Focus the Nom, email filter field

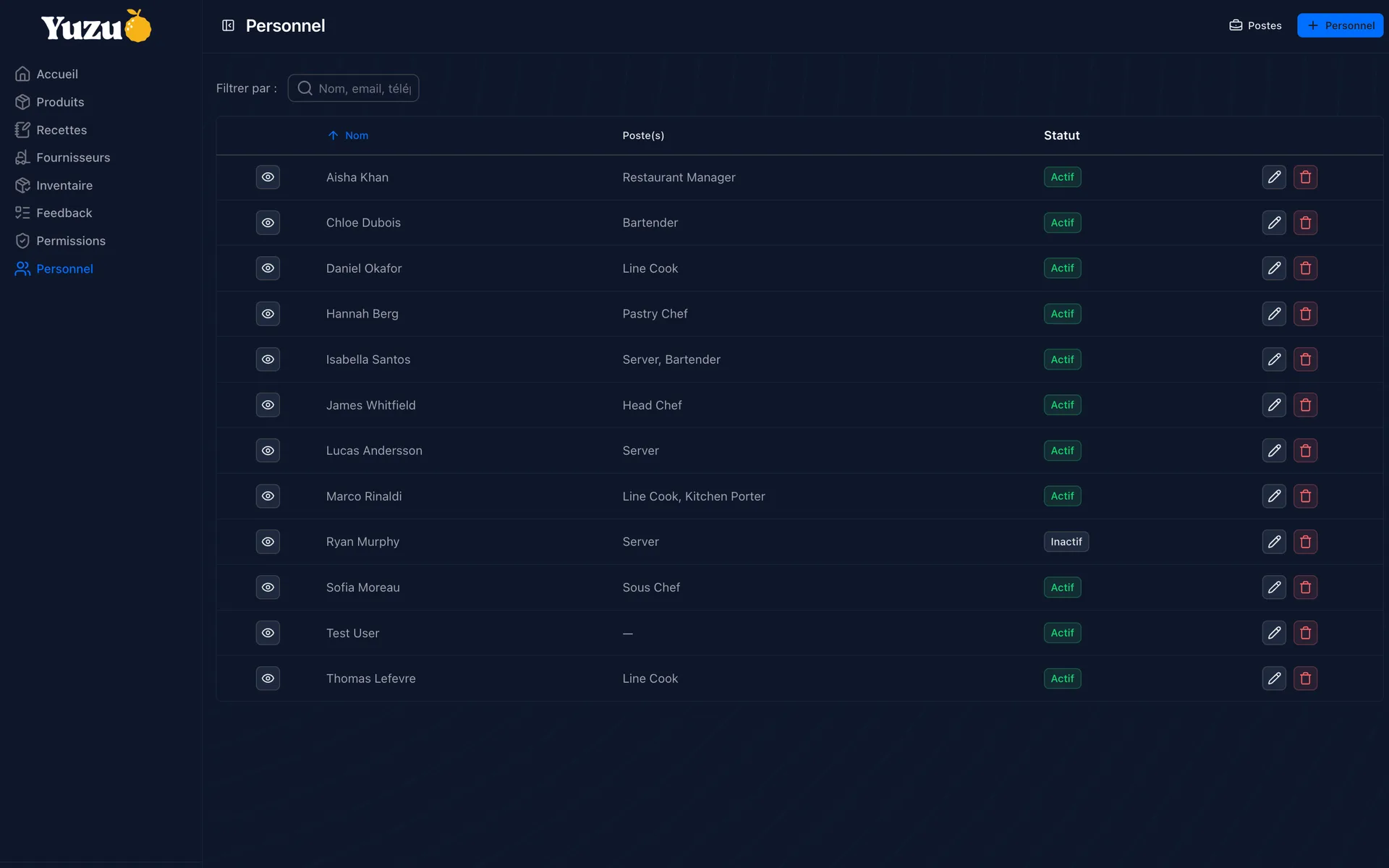[353, 88]
